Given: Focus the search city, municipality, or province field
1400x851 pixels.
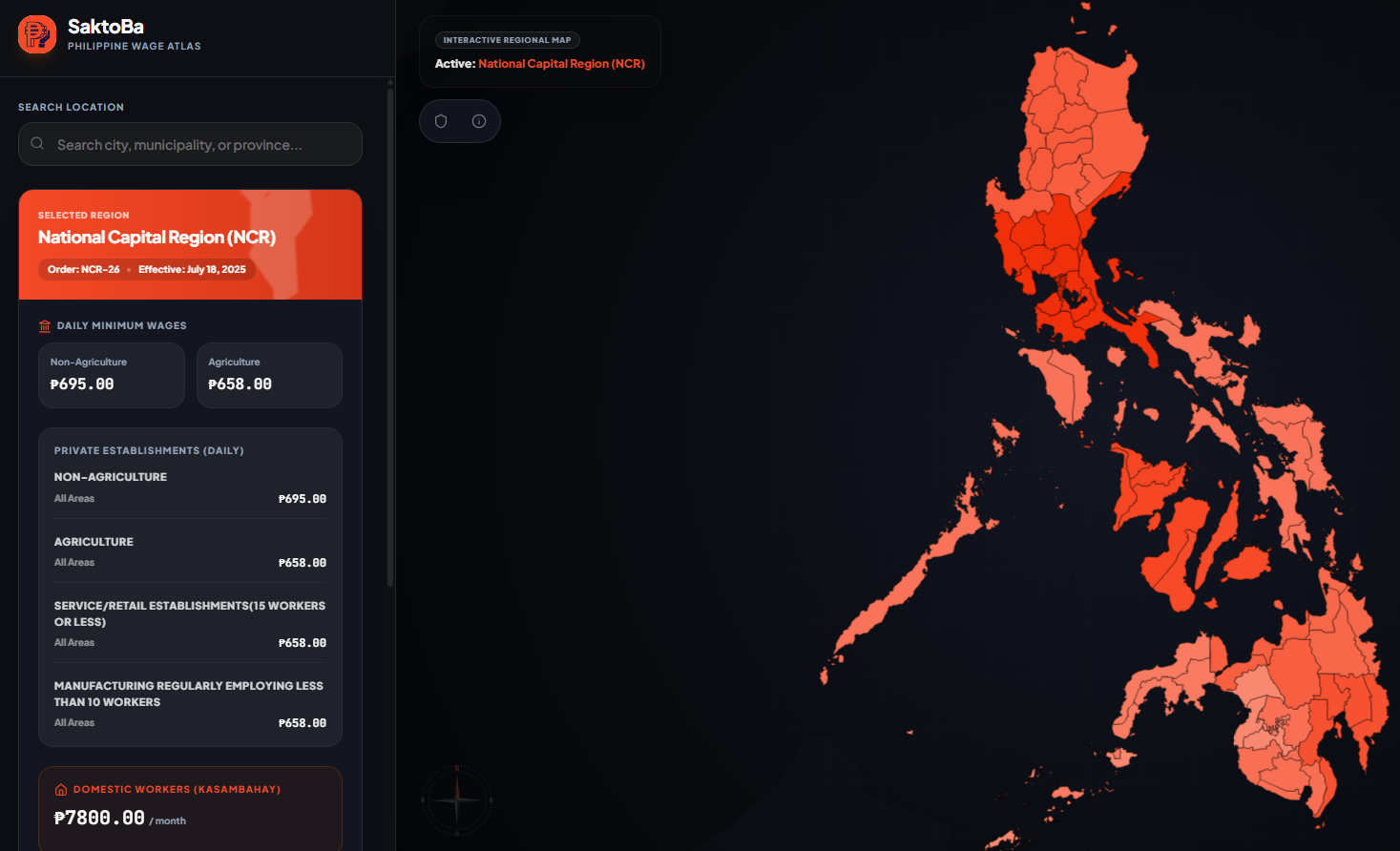Looking at the screenshot, I should pyautogui.click(x=190, y=144).
